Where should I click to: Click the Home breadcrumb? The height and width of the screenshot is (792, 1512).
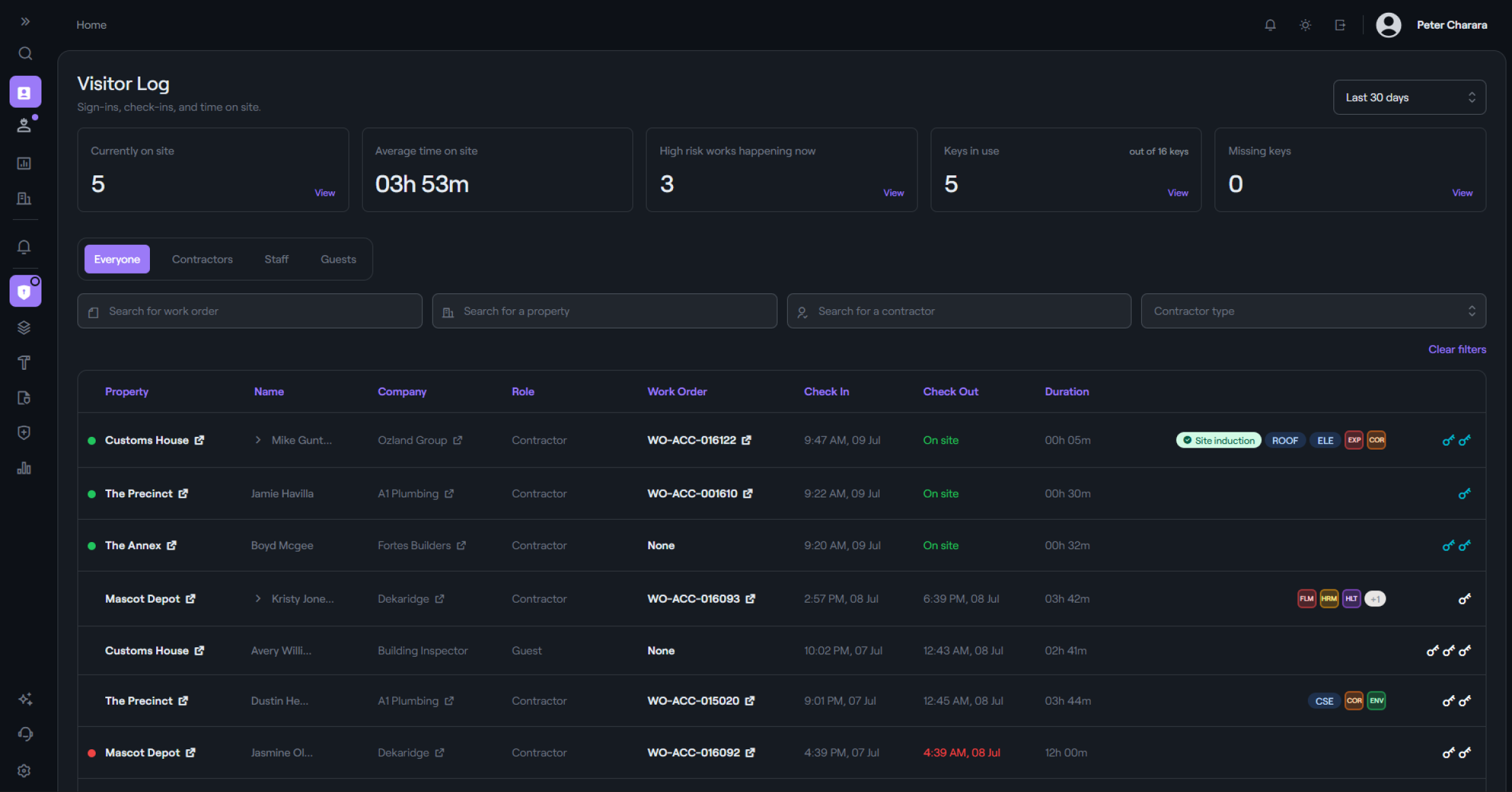pos(91,25)
